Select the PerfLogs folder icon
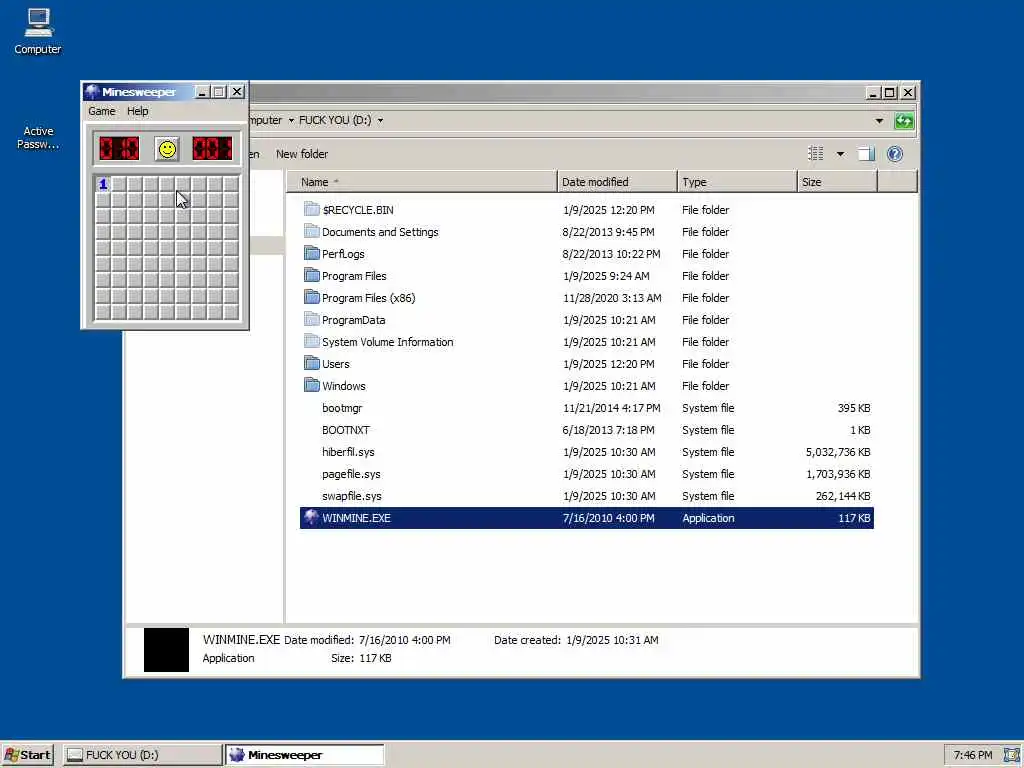 312,254
